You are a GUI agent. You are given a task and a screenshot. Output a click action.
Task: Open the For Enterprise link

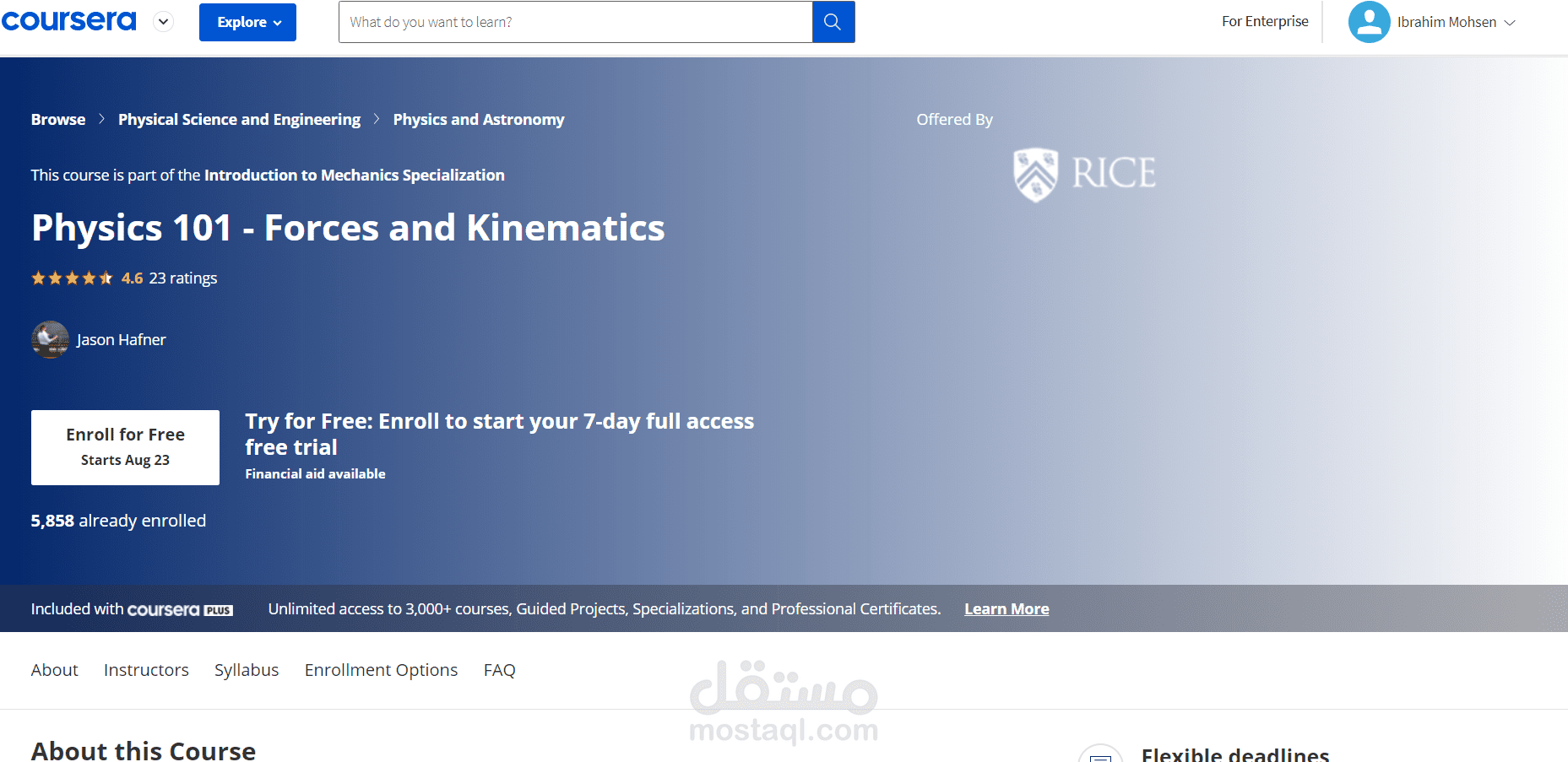coord(1265,21)
